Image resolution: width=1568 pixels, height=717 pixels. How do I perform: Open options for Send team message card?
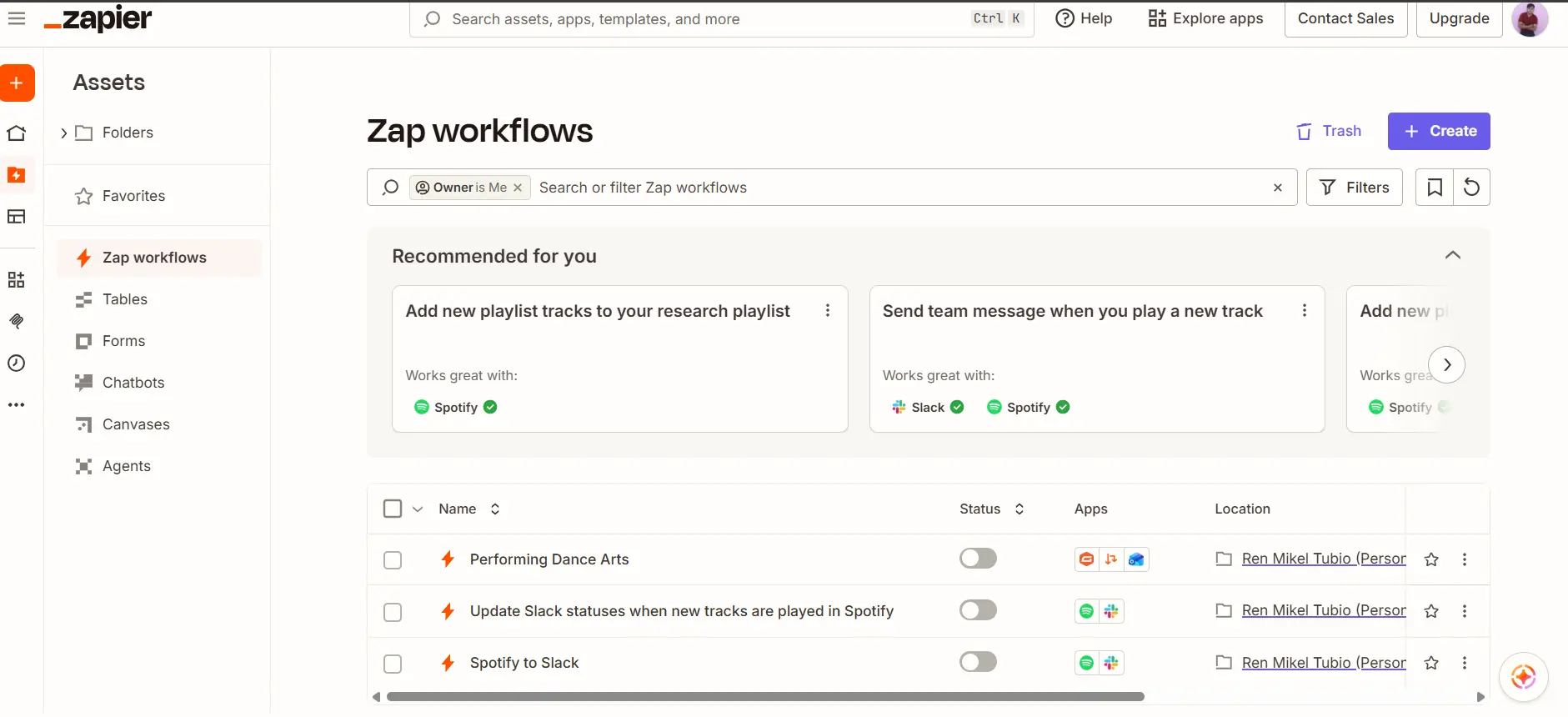coord(1305,311)
